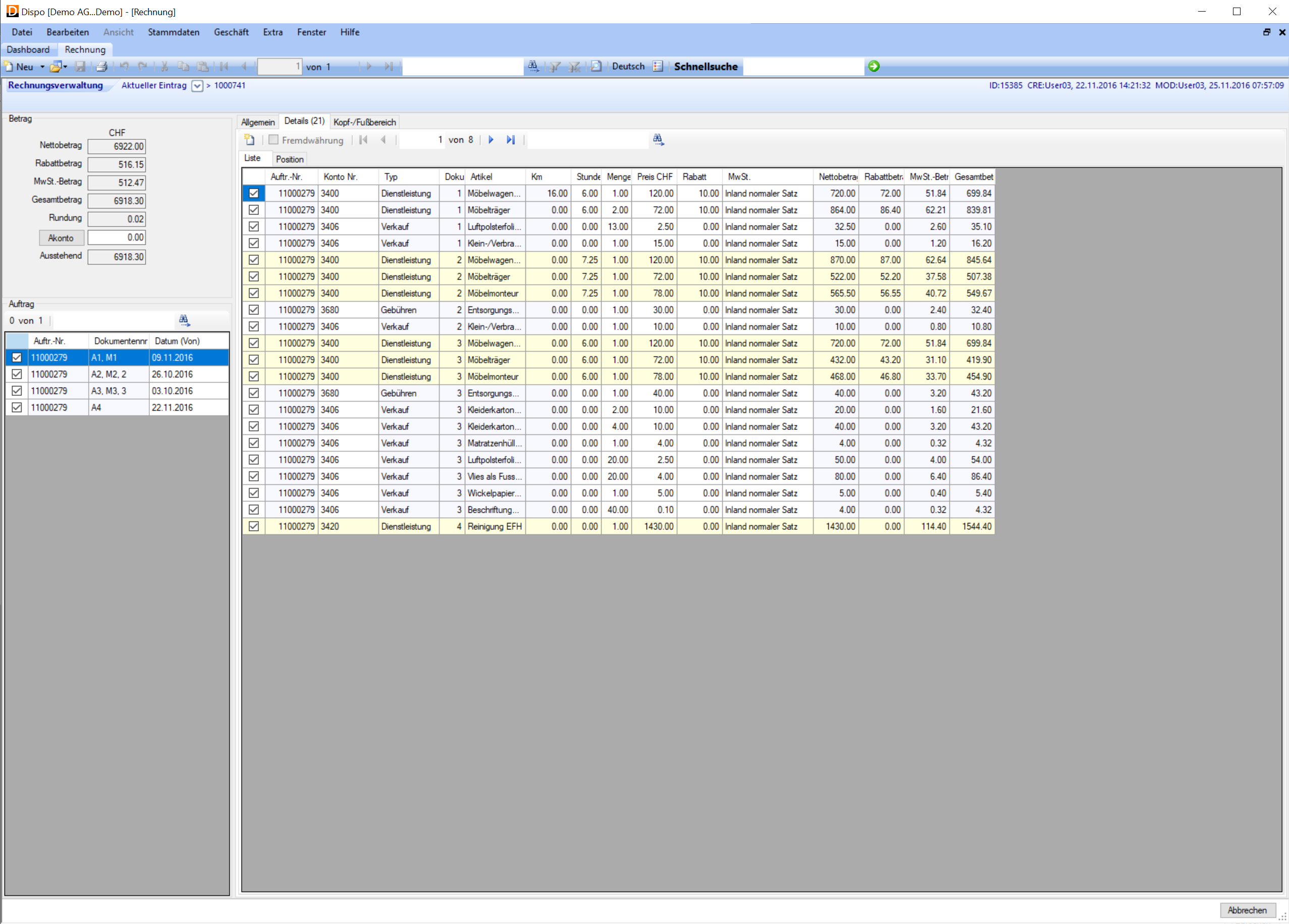The image size is (1289, 924).
Task: Click the Rechnungsverwaltung heading link
Action: [x=55, y=86]
